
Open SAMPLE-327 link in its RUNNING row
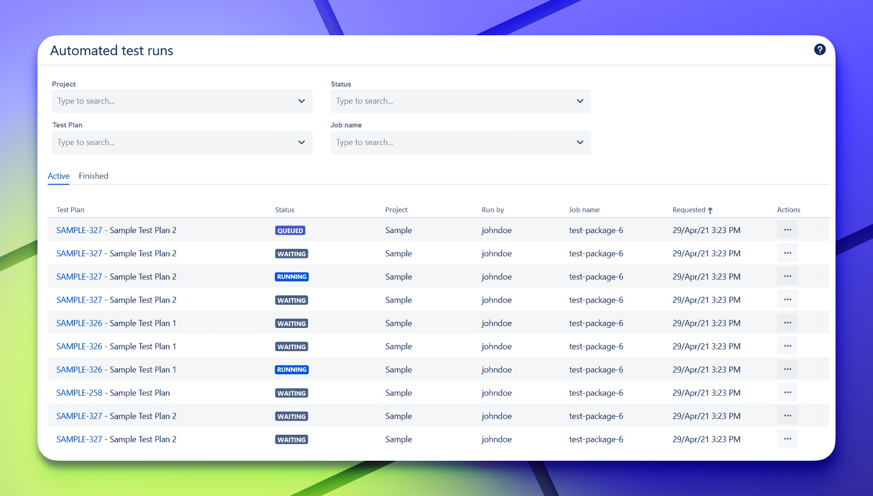[79, 277]
